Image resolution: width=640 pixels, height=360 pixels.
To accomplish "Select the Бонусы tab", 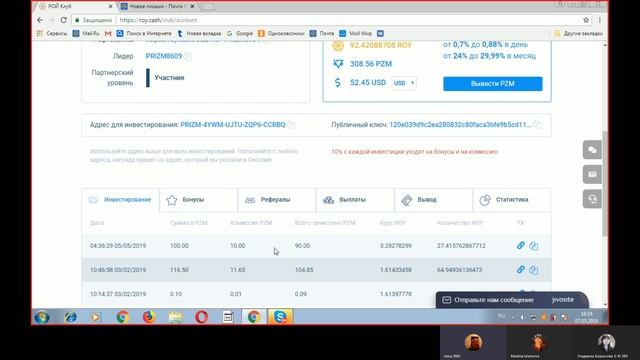I will 198,200.
